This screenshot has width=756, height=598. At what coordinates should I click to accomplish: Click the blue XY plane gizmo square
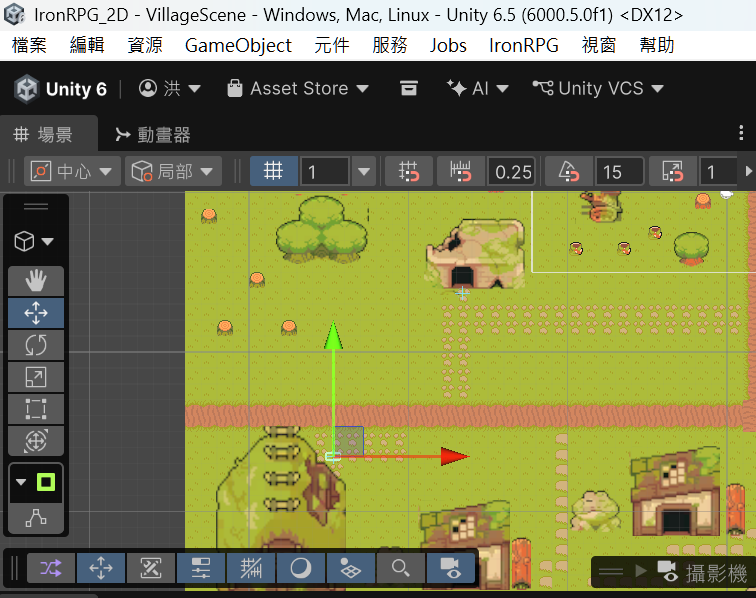tap(349, 440)
